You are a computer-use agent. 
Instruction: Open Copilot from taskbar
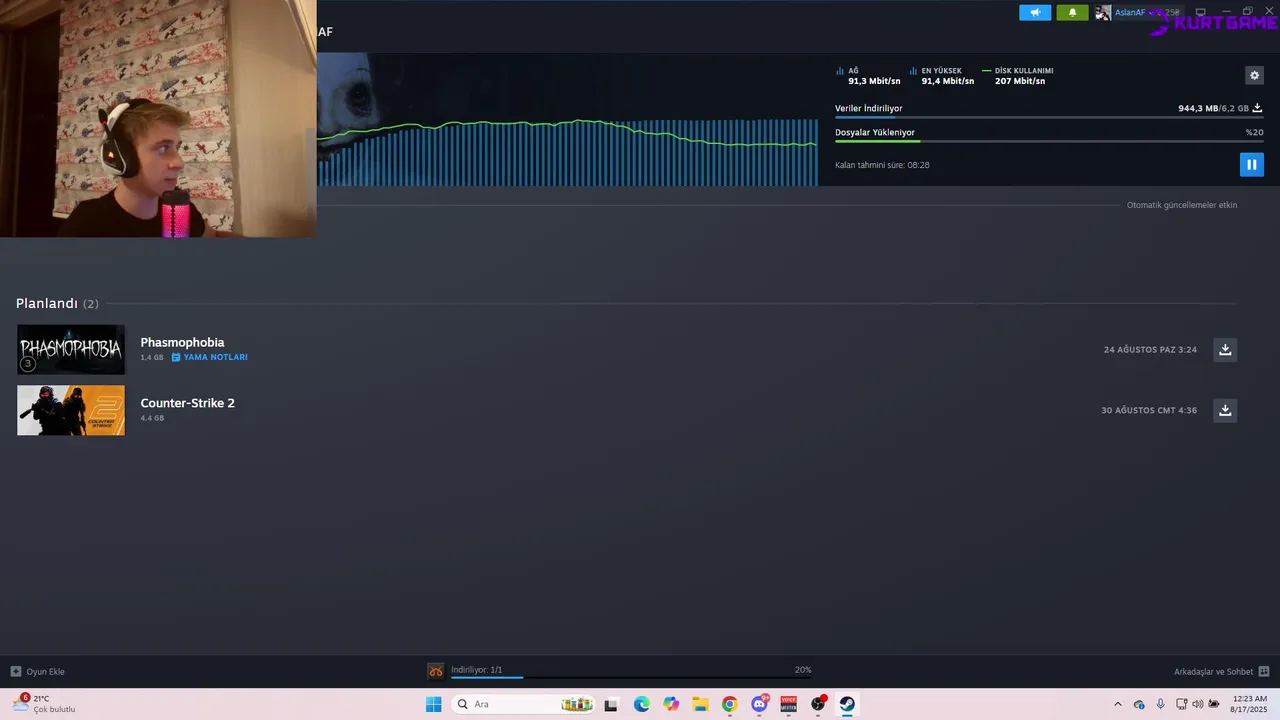671,704
